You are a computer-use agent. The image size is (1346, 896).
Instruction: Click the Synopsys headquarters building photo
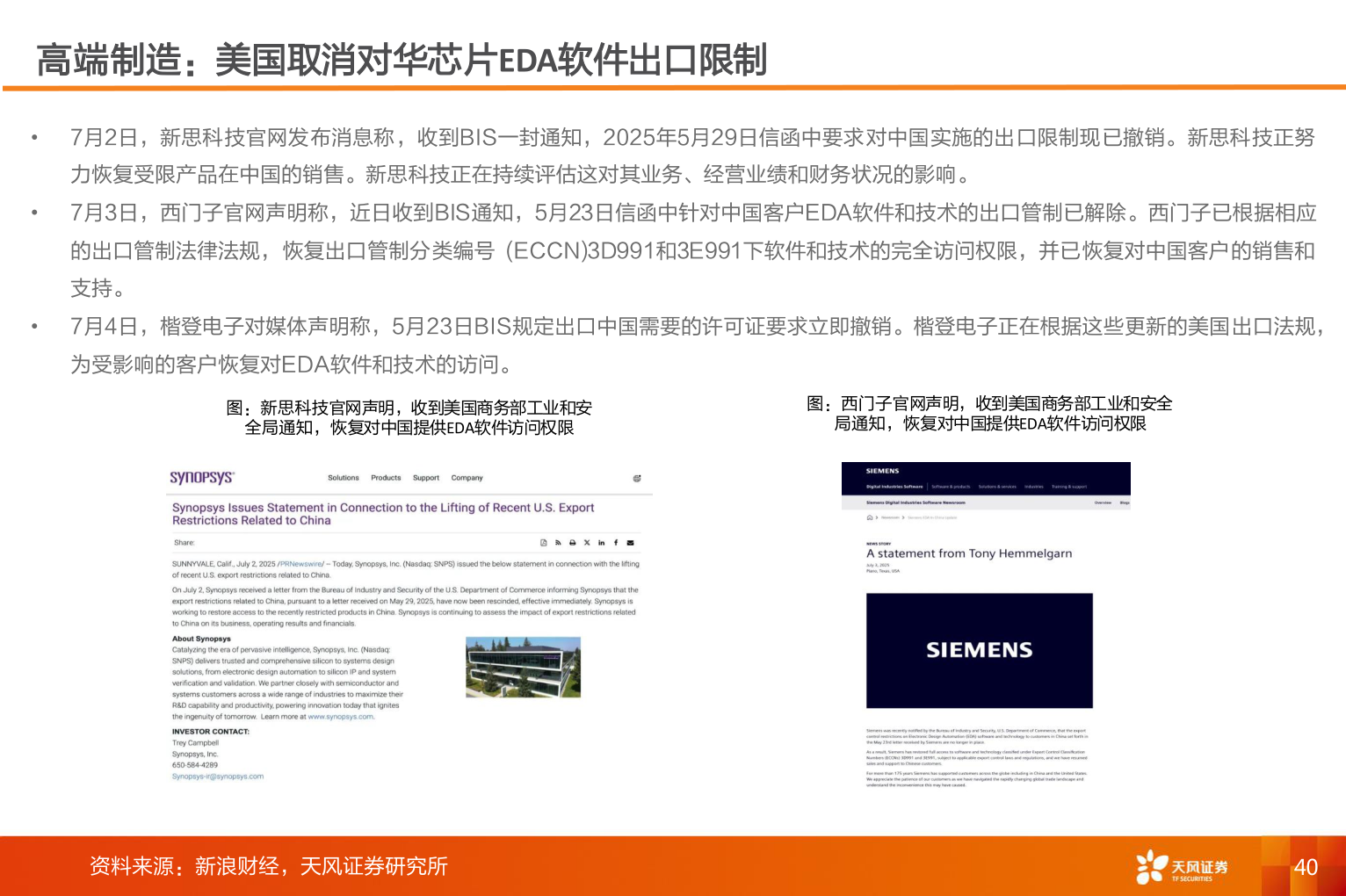click(523, 667)
